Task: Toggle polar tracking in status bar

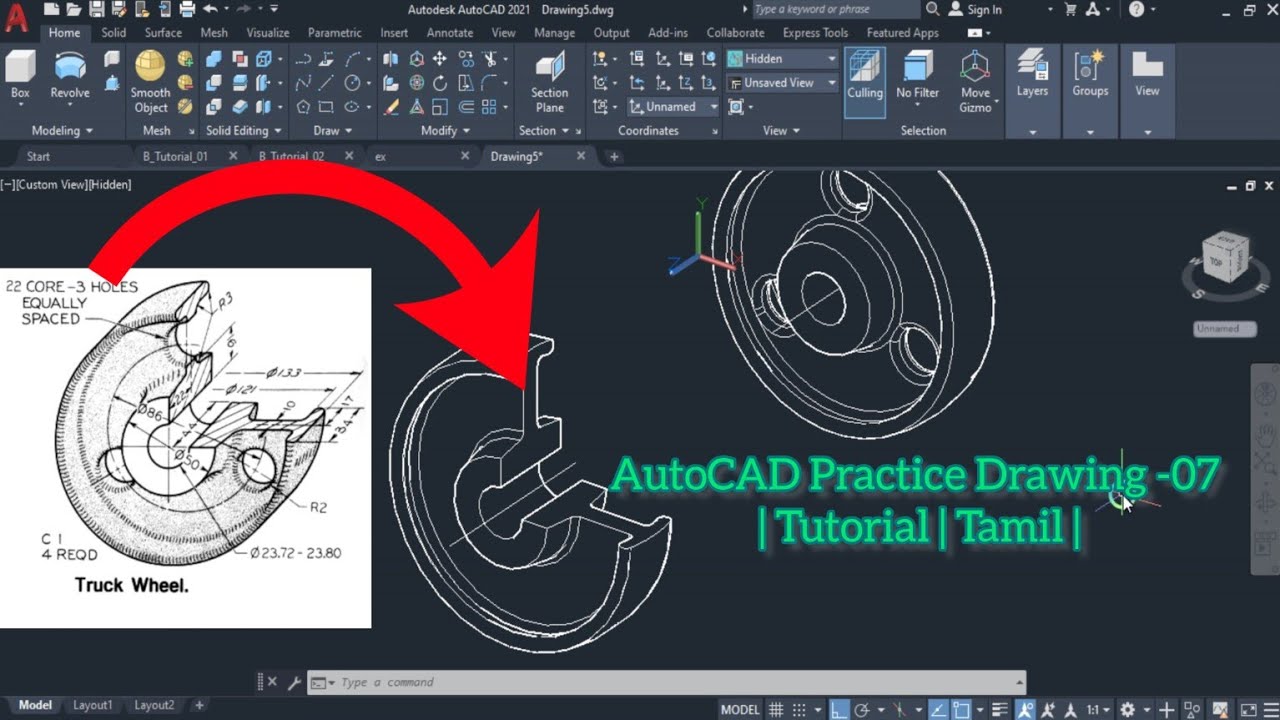Action: click(862, 709)
